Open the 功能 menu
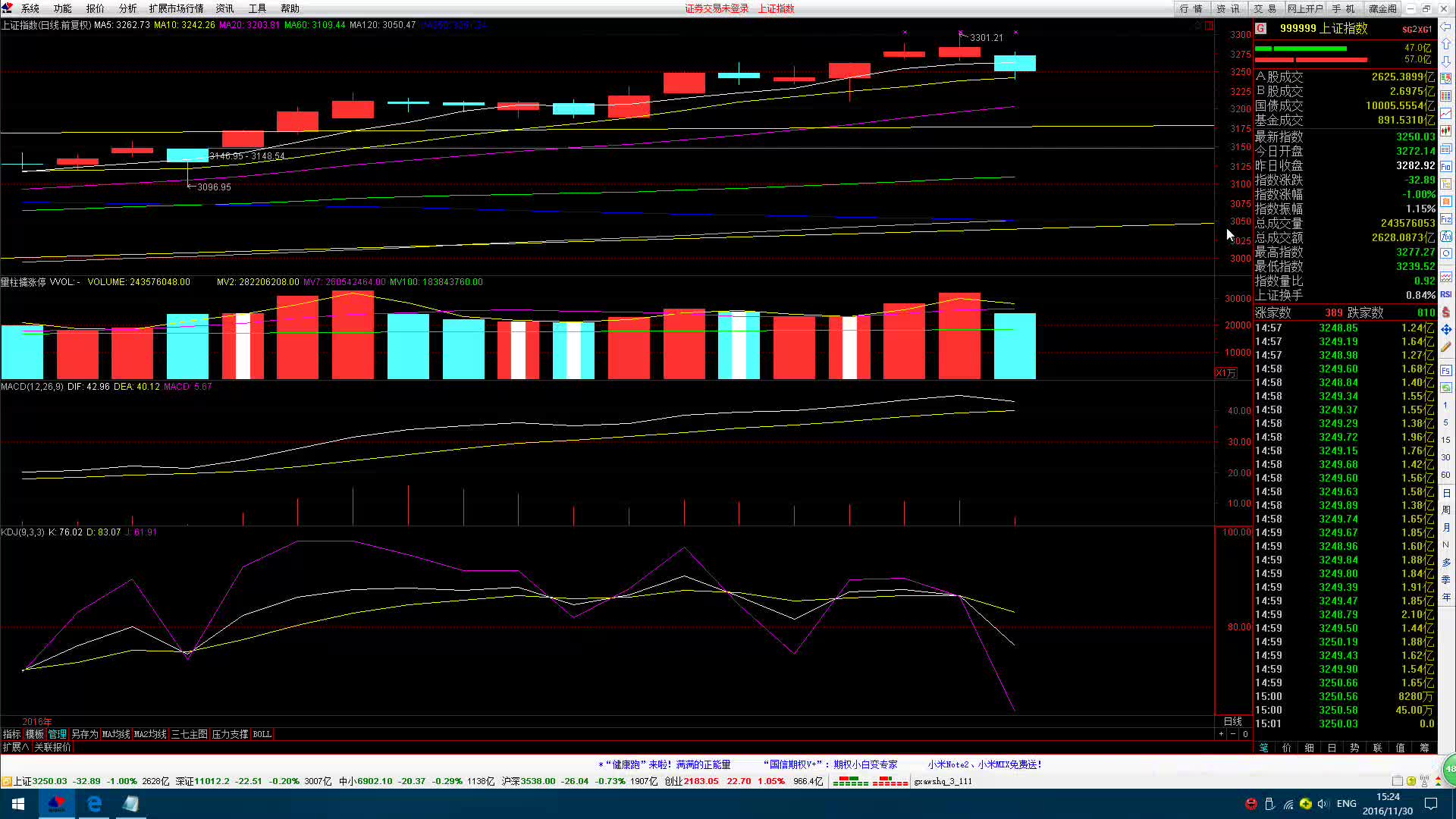The width and height of the screenshot is (1456, 819). tap(63, 8)
